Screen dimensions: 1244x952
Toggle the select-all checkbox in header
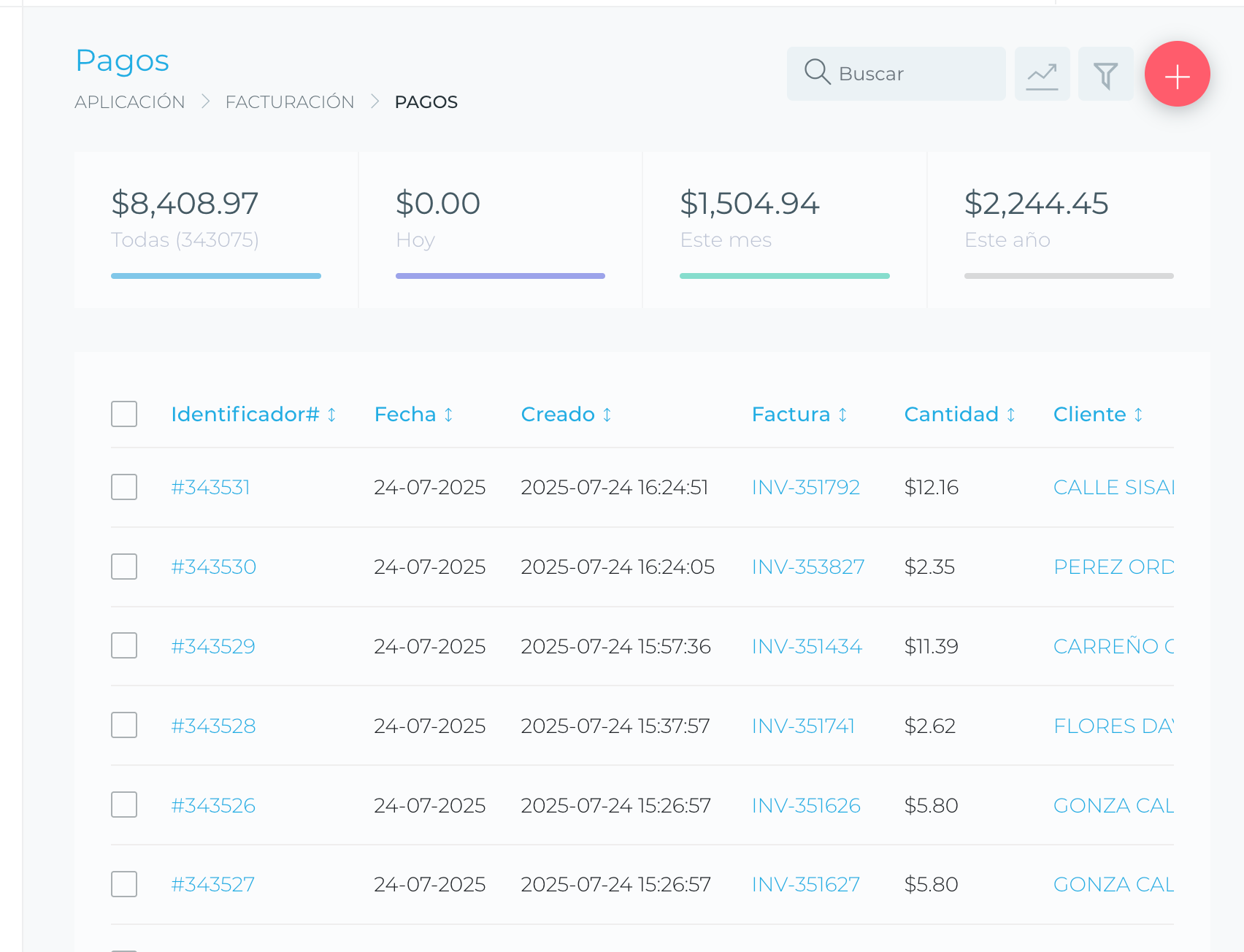point(124,414)
